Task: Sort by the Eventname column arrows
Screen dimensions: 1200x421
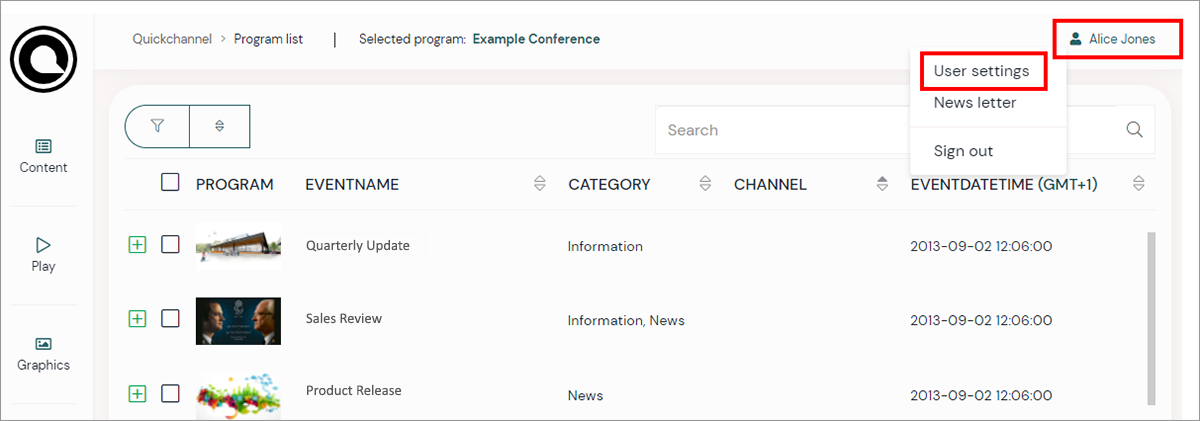Action: (540, 184)
